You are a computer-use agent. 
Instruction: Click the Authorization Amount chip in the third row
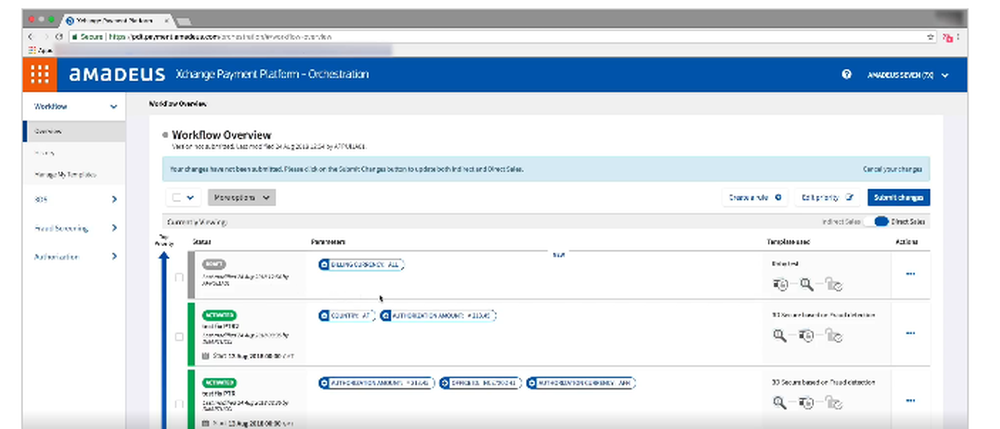tap(376, 383)
